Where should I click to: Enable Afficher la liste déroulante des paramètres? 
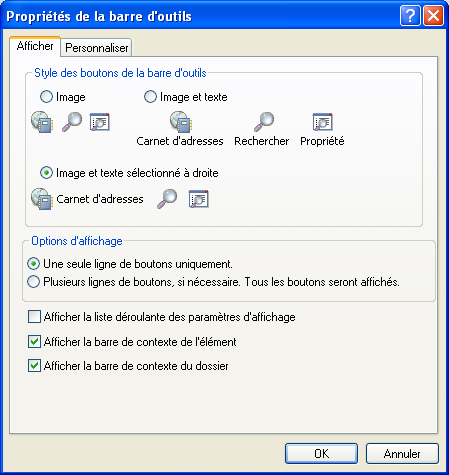(34, 317)
